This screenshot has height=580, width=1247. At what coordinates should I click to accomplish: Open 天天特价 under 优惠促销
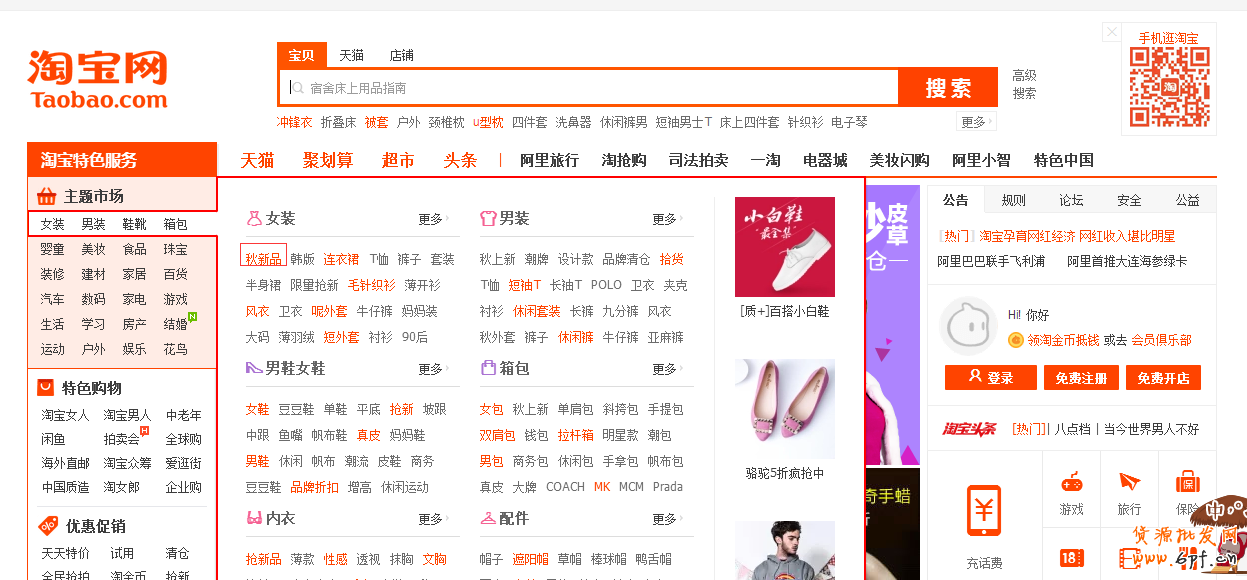(x=65, y=553)
